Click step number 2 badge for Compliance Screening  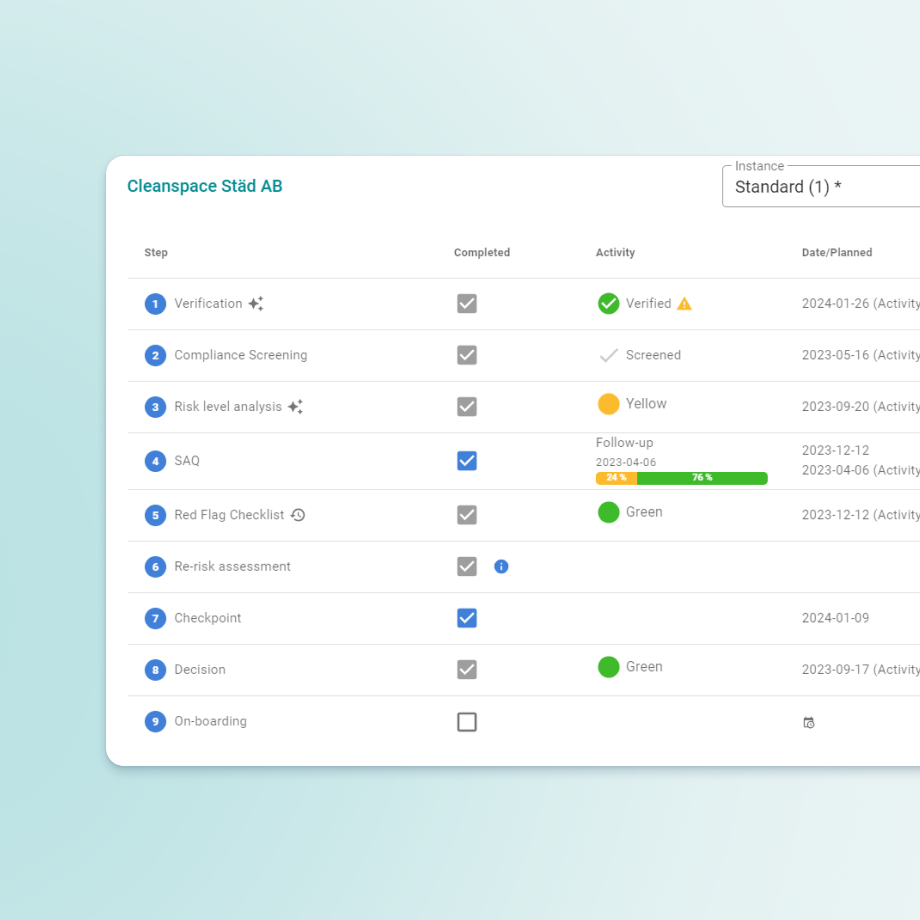pos(155,356)
